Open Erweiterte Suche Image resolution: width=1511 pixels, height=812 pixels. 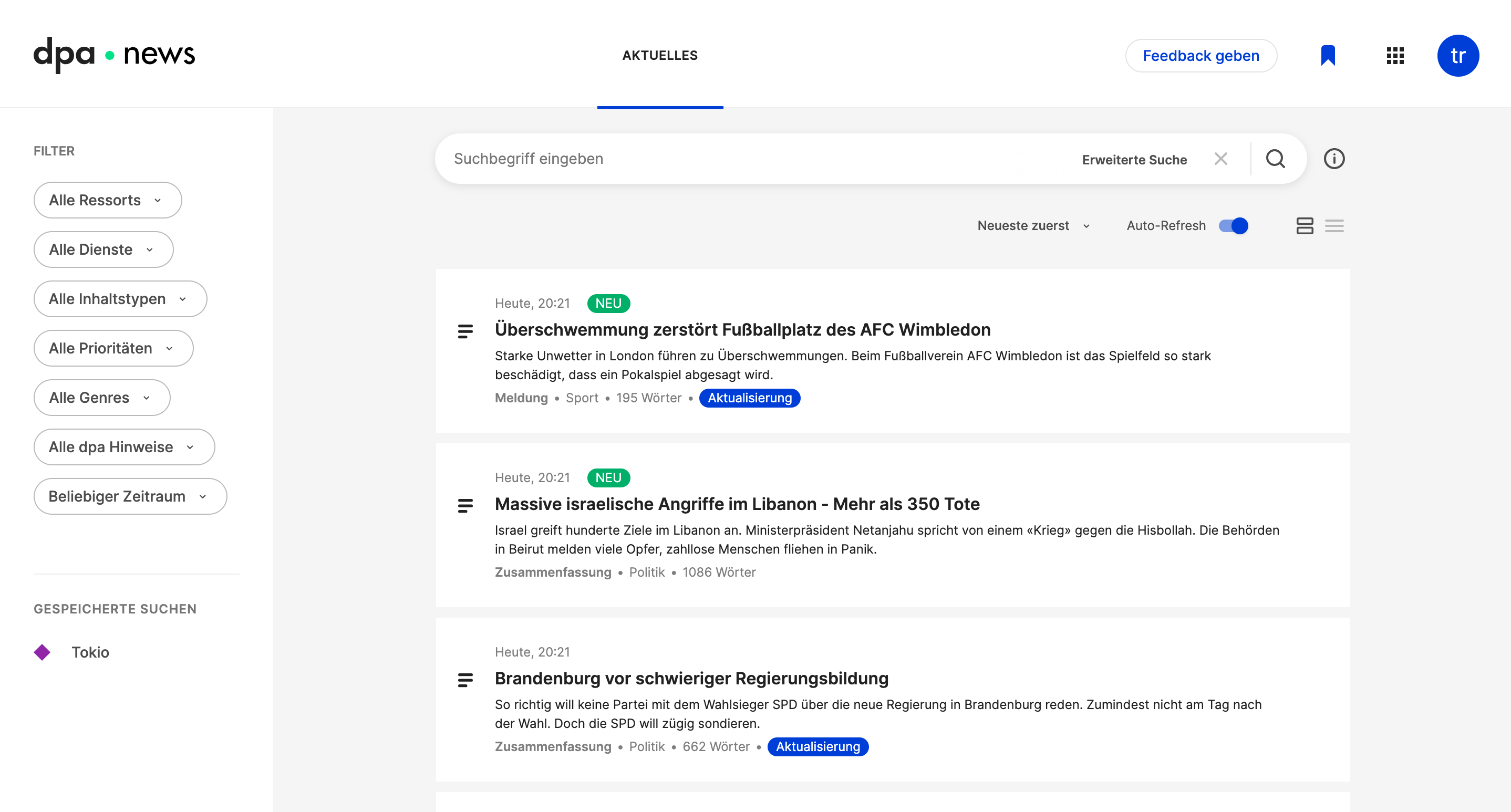click(1134, 160)
